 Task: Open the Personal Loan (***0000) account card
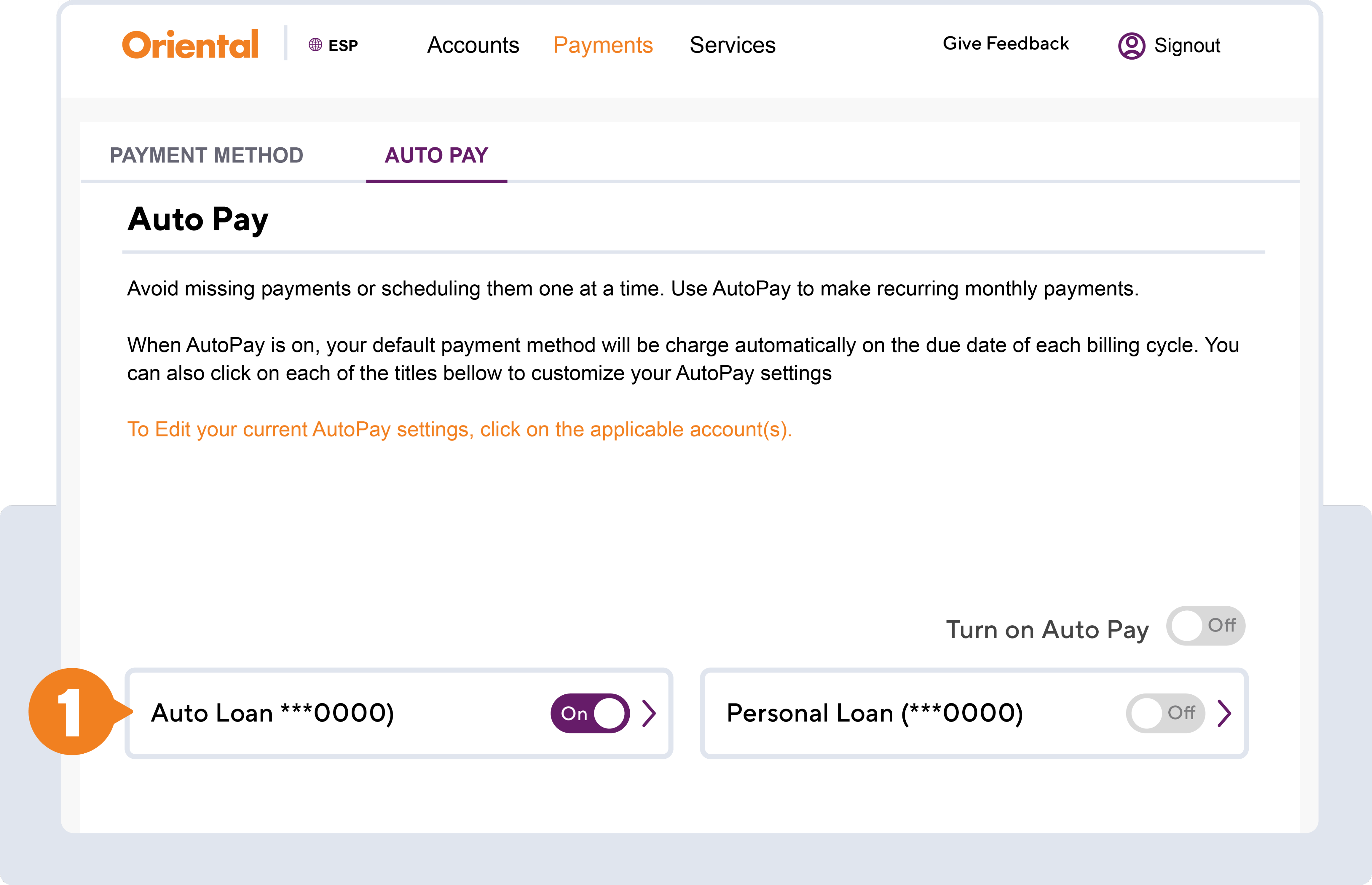(x=875, y=713)
